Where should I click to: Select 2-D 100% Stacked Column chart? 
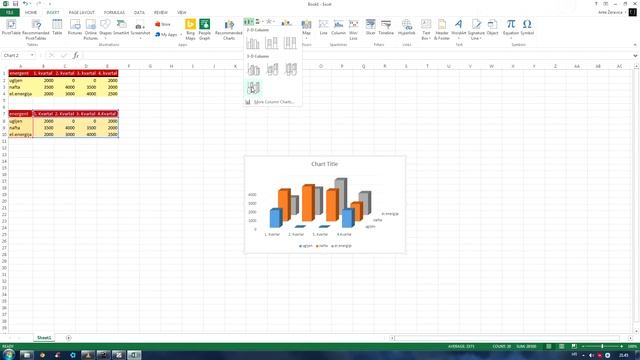coord(290,42)
